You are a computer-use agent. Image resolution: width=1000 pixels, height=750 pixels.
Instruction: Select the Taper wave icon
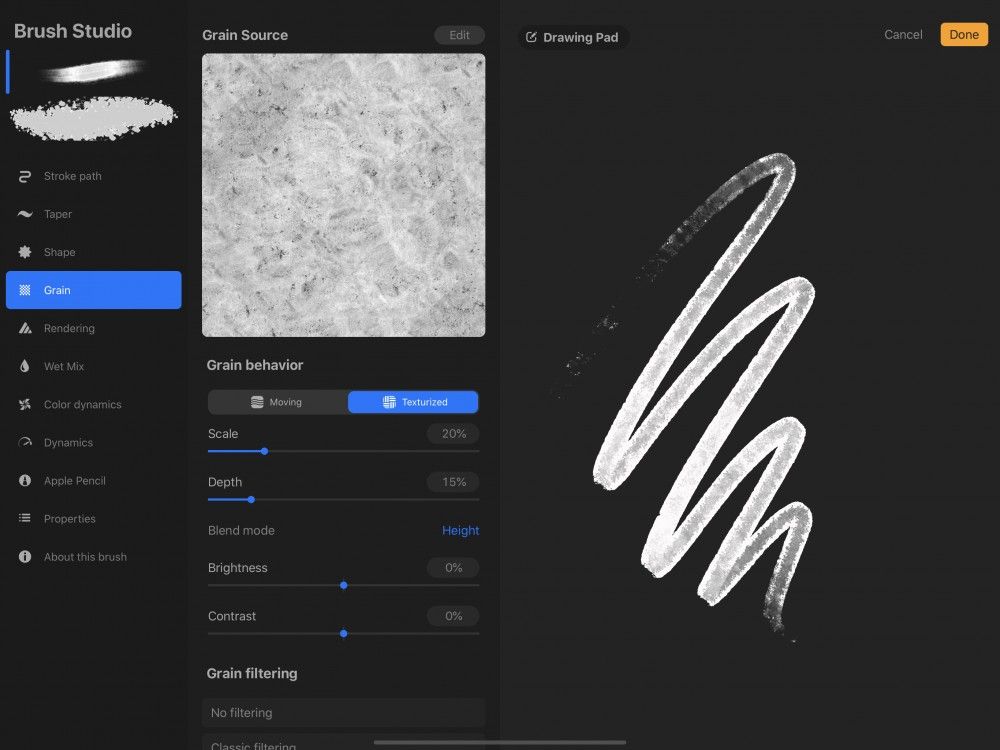tap(25, 214)
